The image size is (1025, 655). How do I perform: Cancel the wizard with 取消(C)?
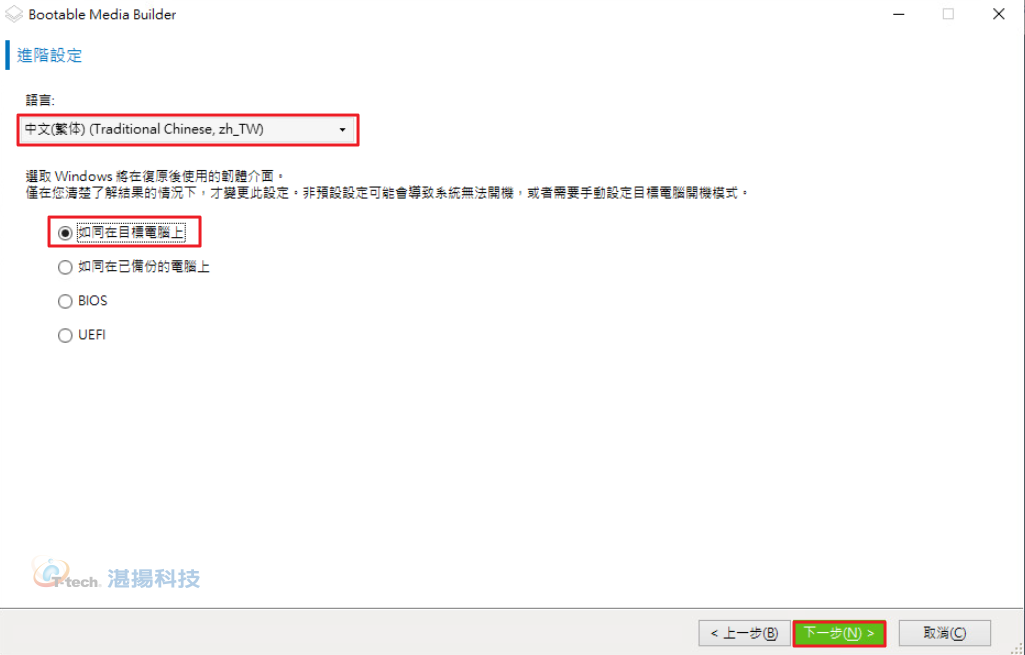coord(945,633)
